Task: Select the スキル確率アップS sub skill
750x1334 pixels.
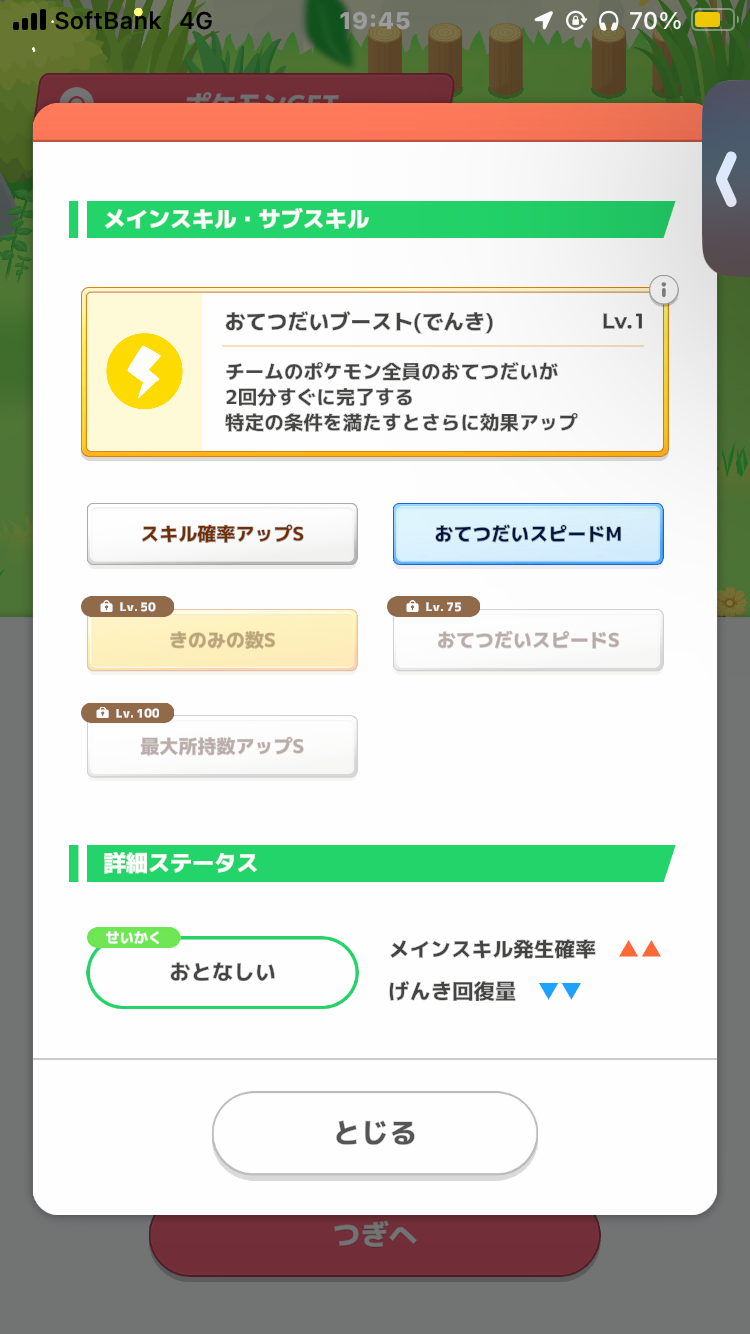Action: (x=222, y=534)
